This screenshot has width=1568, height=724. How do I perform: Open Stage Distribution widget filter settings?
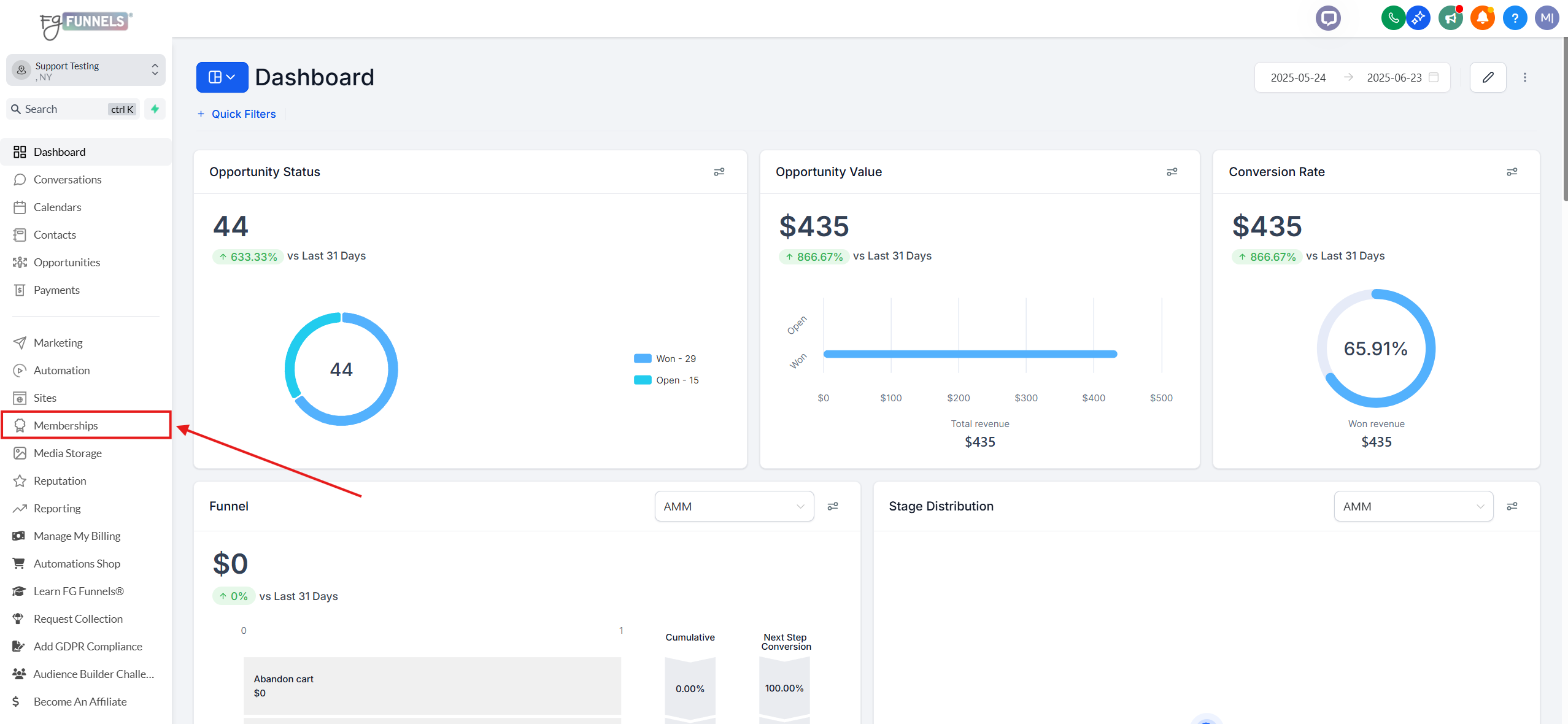point(1512,506)
